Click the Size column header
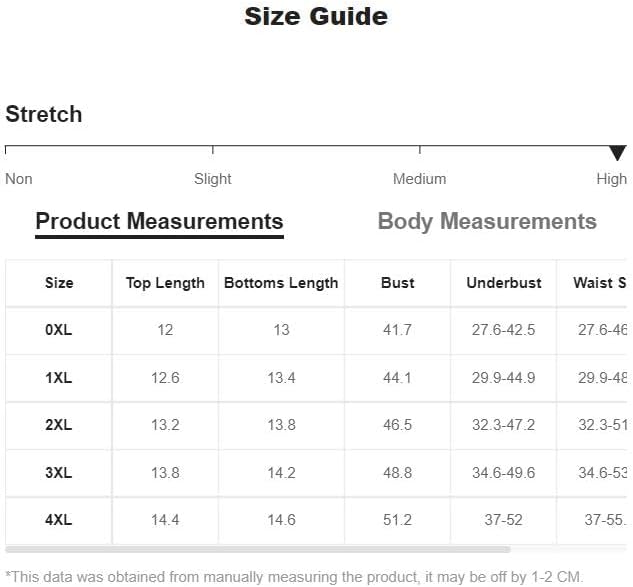This screenshot has width=633, height=587. pos(59,283)
